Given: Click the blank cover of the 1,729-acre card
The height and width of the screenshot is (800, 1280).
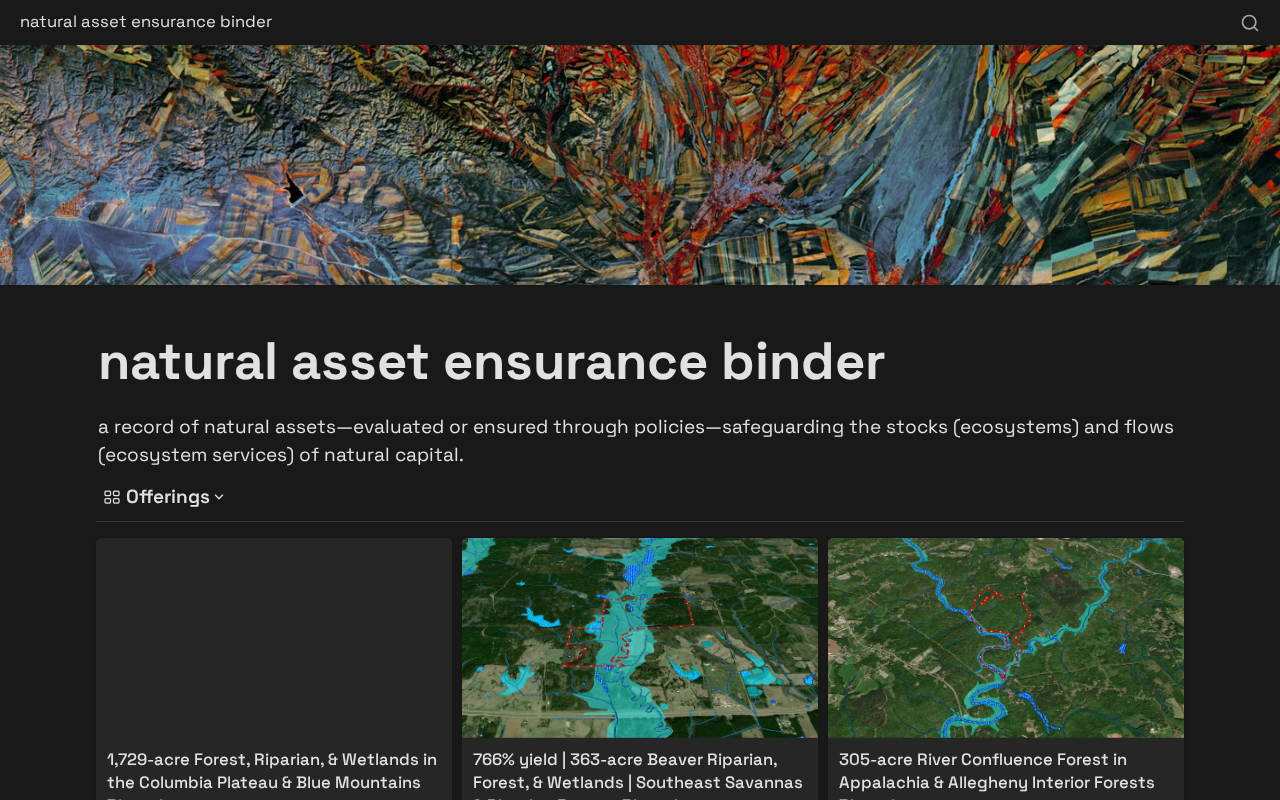Looking at the screenshot, I should [x=274, y=638].
